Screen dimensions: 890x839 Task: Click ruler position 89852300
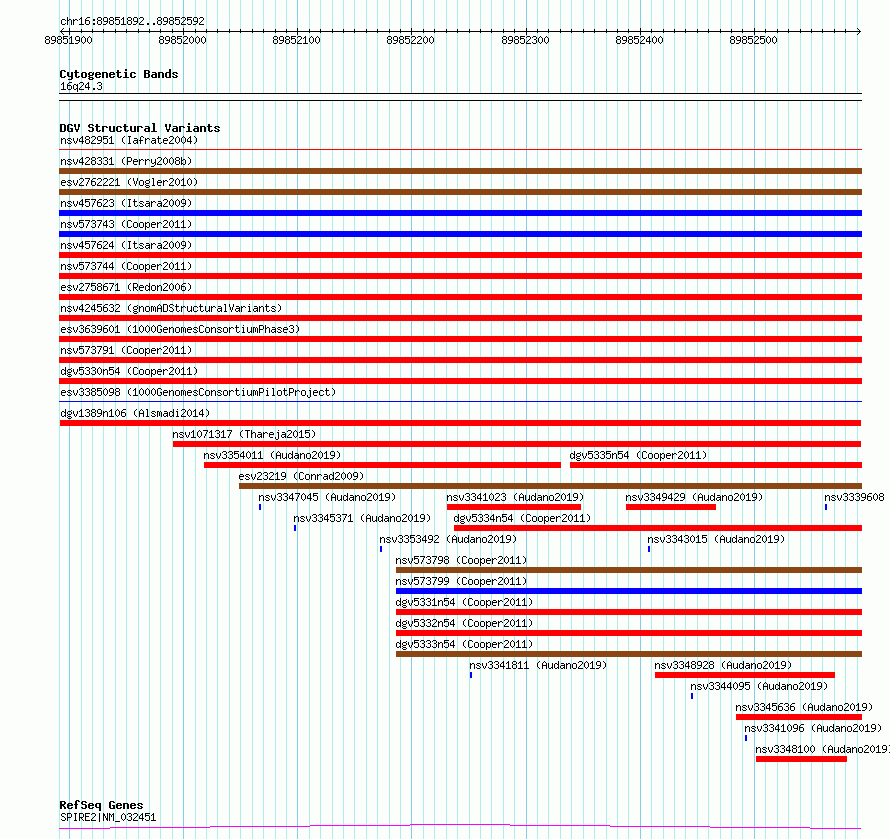(525, 40)
